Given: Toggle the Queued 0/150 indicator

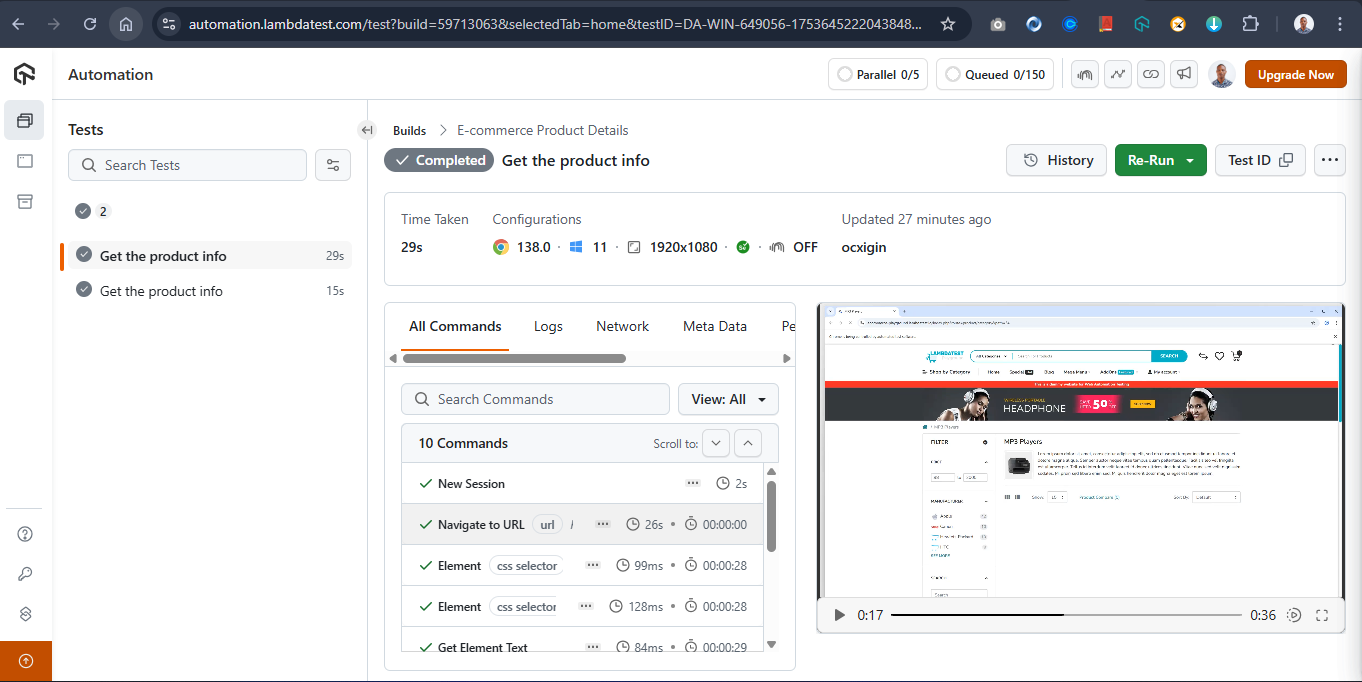Looking at the screenshot, I should [x=994, y=74].
